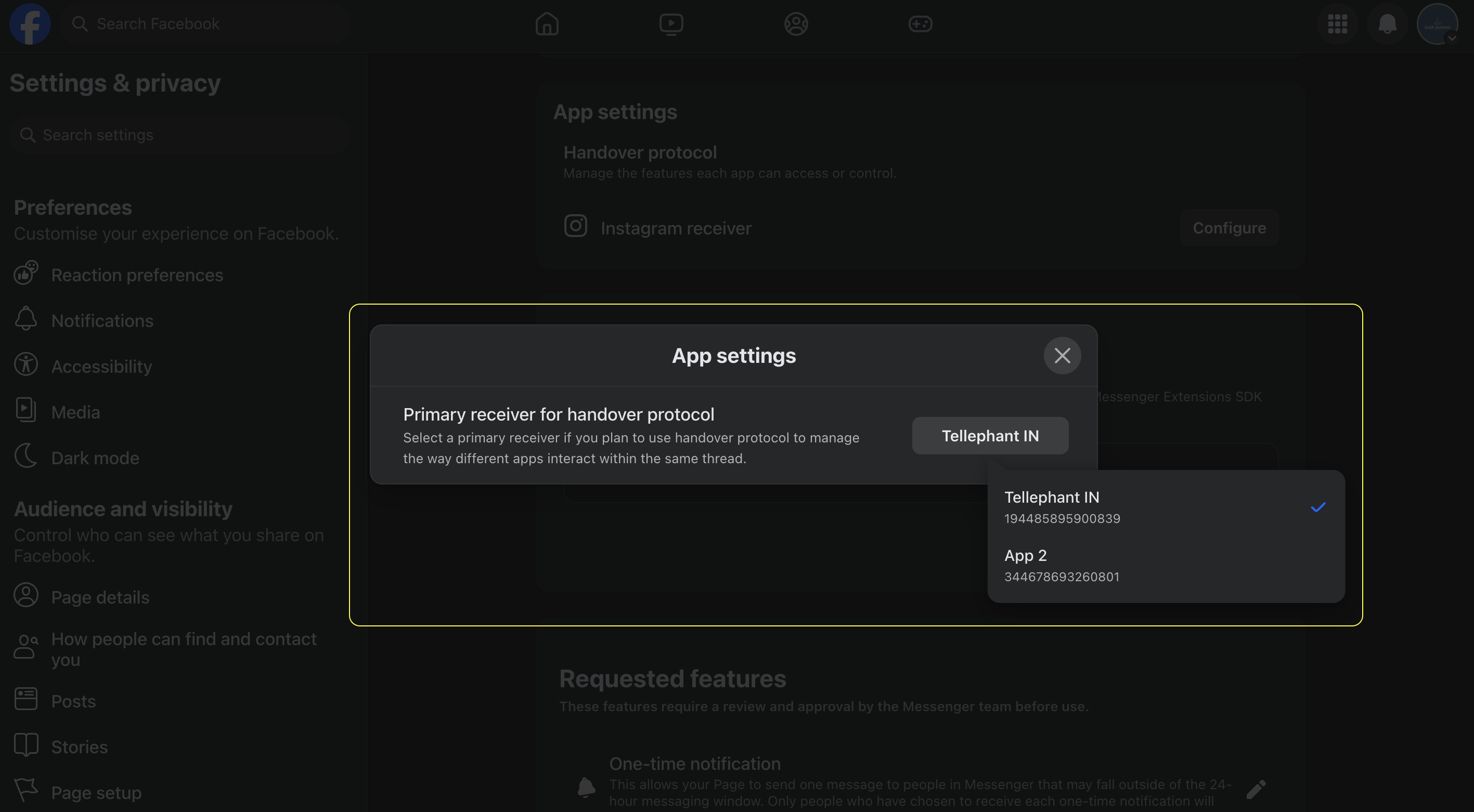The image size is (1474, 812).
Task: Select Tellephant IN option in the list
Action: pyautogui.click(x=1166, y=507)
